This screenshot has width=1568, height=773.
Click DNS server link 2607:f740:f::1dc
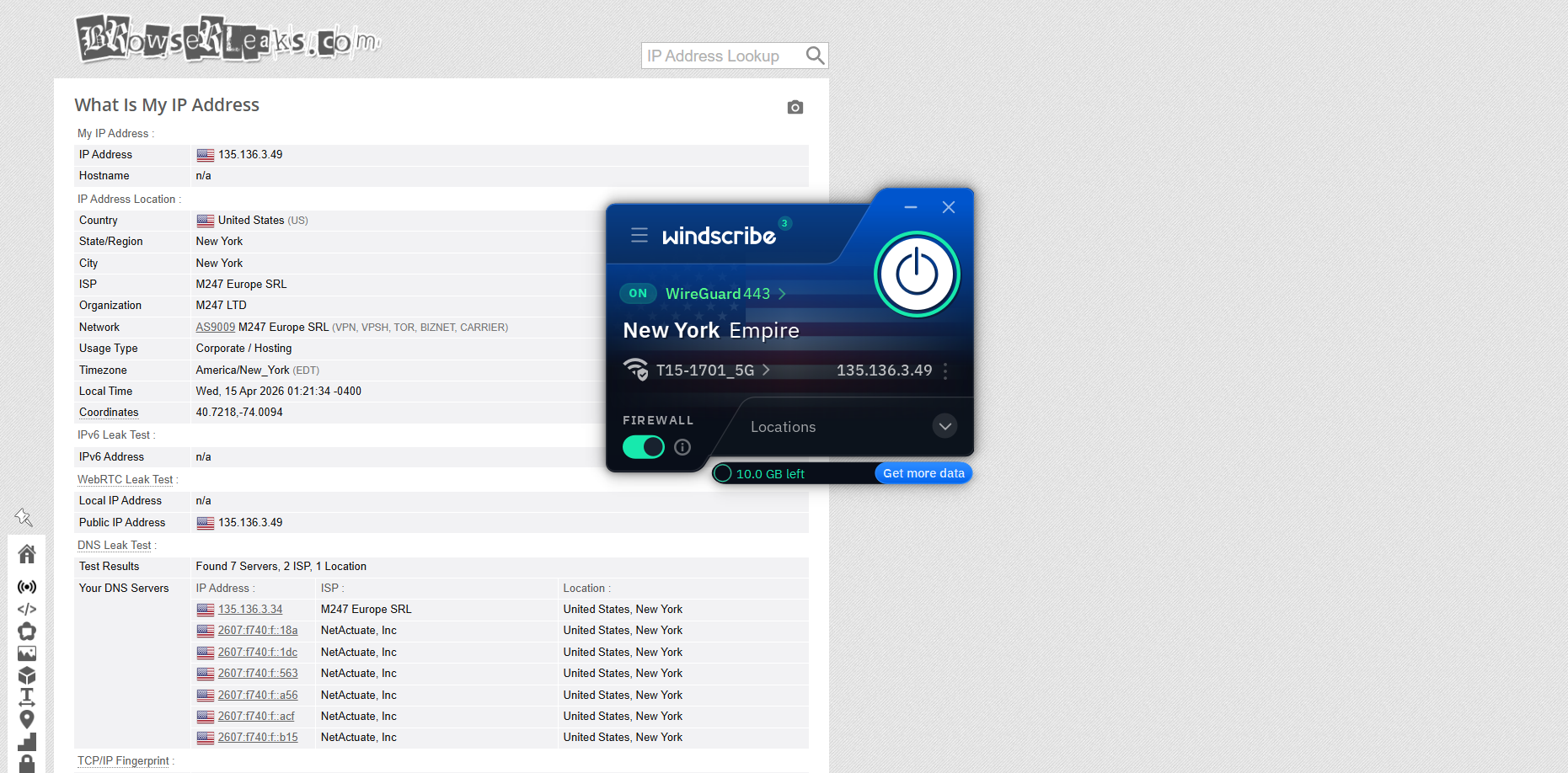258,652
